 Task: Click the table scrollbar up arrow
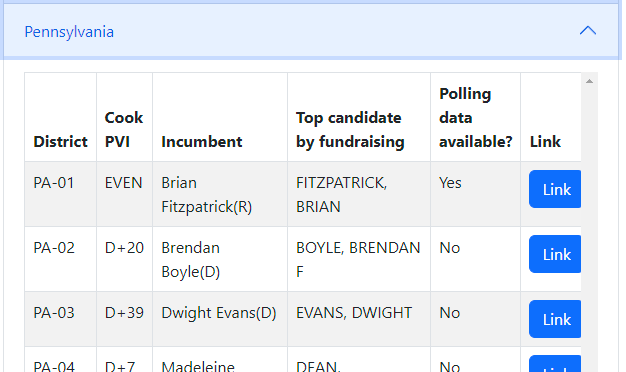[589, 81]
